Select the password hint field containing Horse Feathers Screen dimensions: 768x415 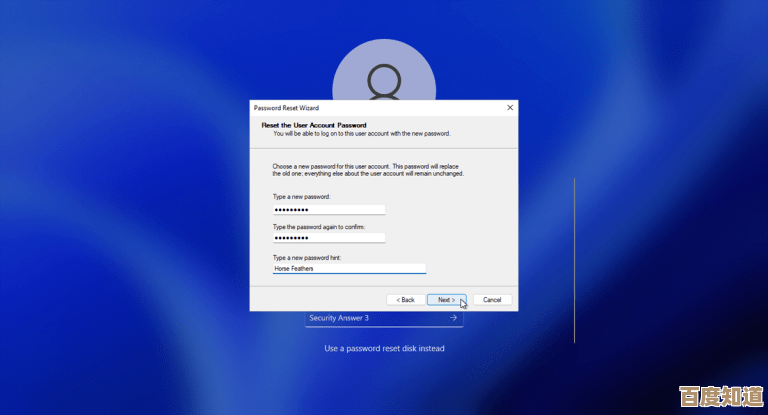point(349,268)
